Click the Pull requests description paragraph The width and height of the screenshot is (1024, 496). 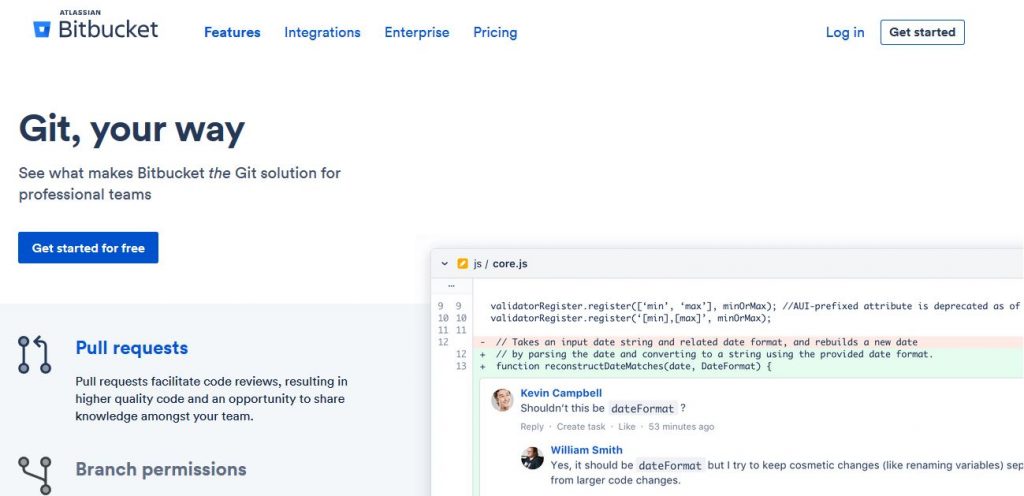tap(211, 399)
